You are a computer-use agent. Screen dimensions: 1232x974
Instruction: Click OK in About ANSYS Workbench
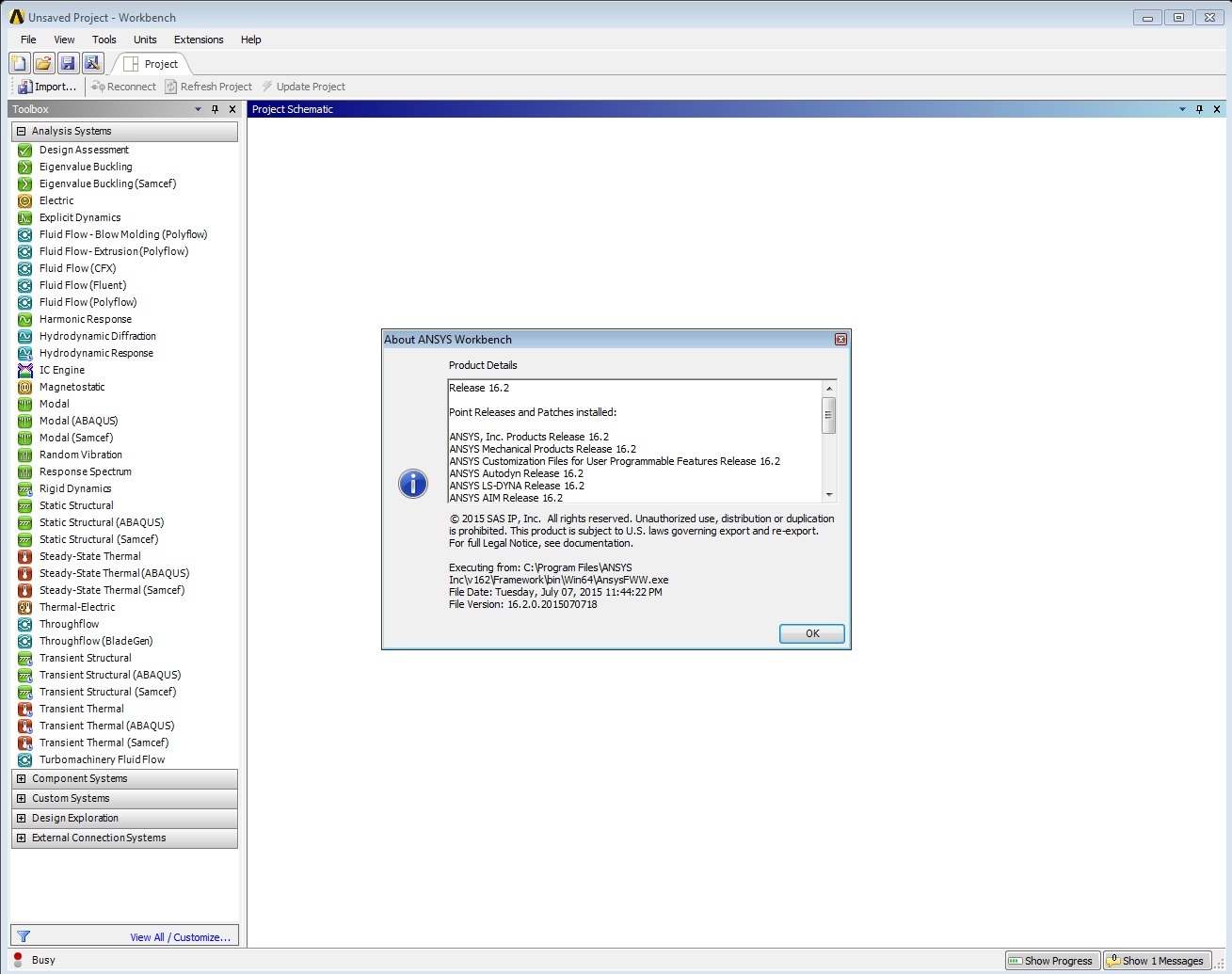click(812, 633)
